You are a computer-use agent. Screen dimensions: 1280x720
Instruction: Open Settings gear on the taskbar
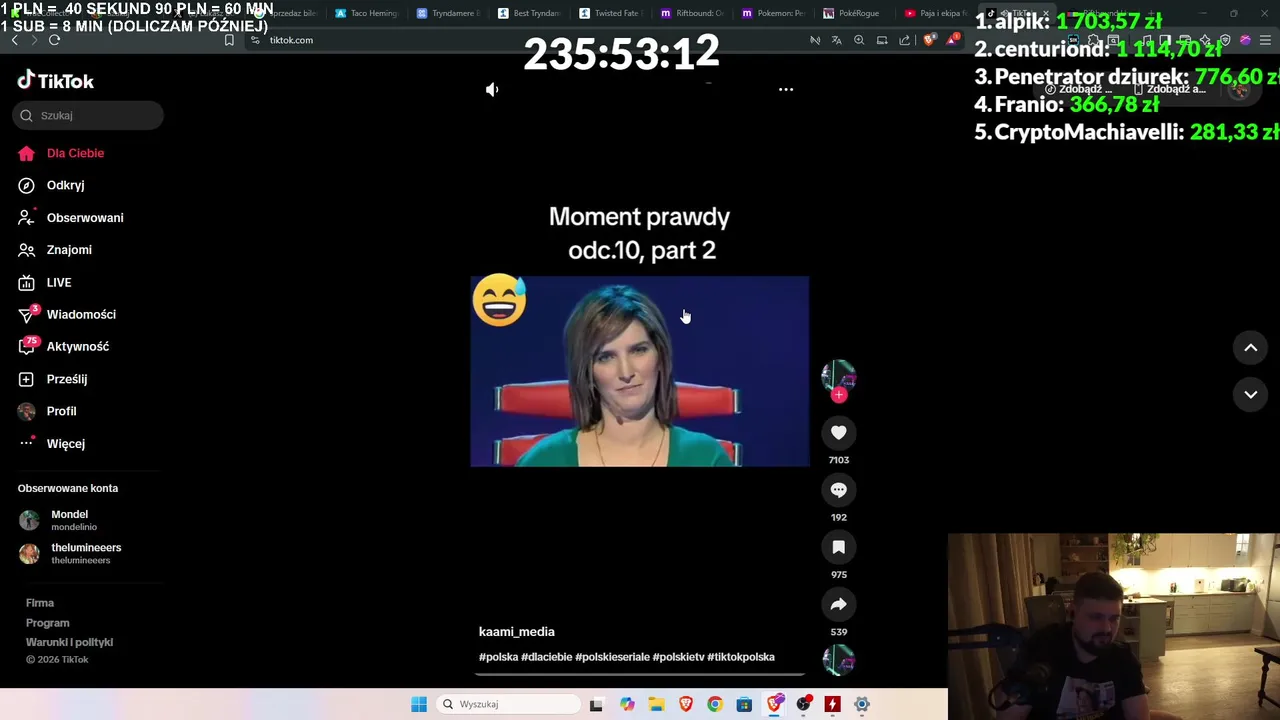point(861,704)
